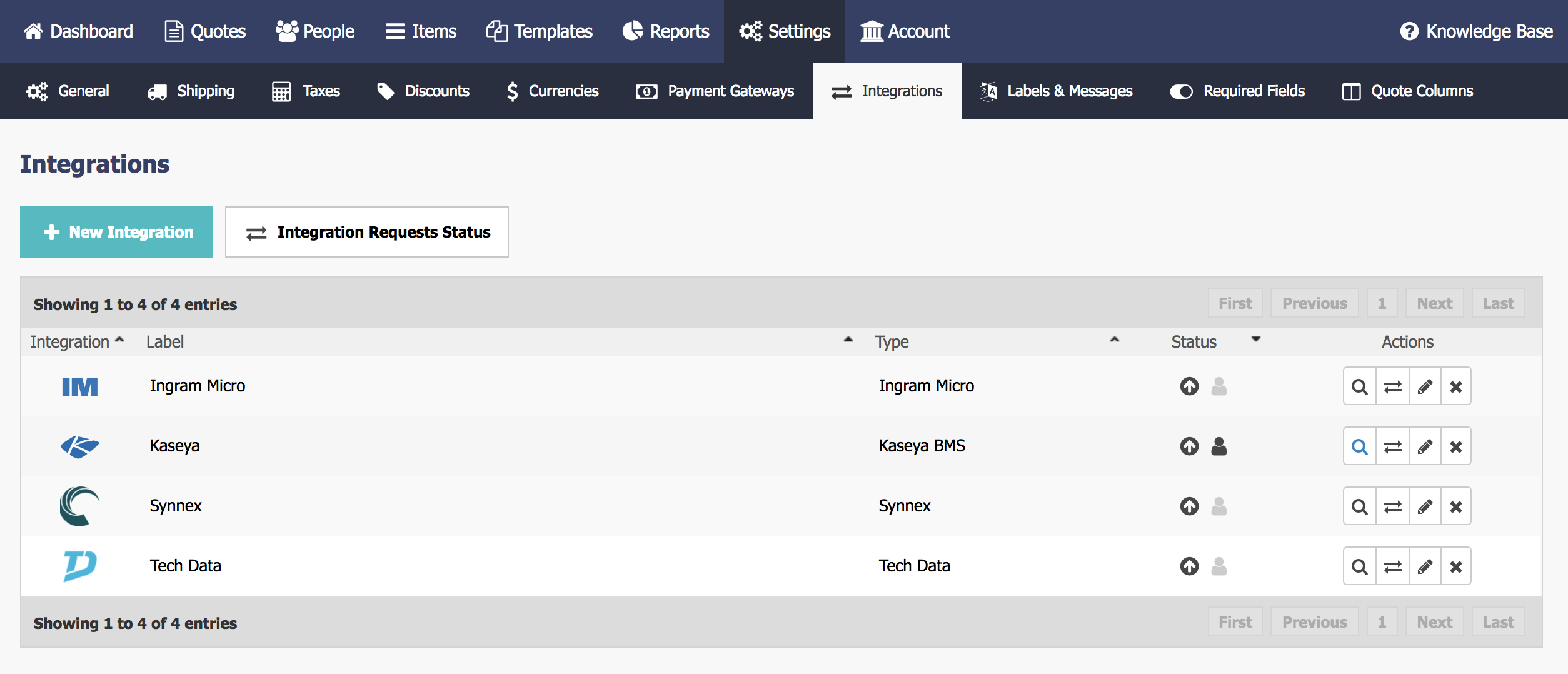
Task: Toggle the user status icon for Tech Data
Action: tap(1219, 566)
